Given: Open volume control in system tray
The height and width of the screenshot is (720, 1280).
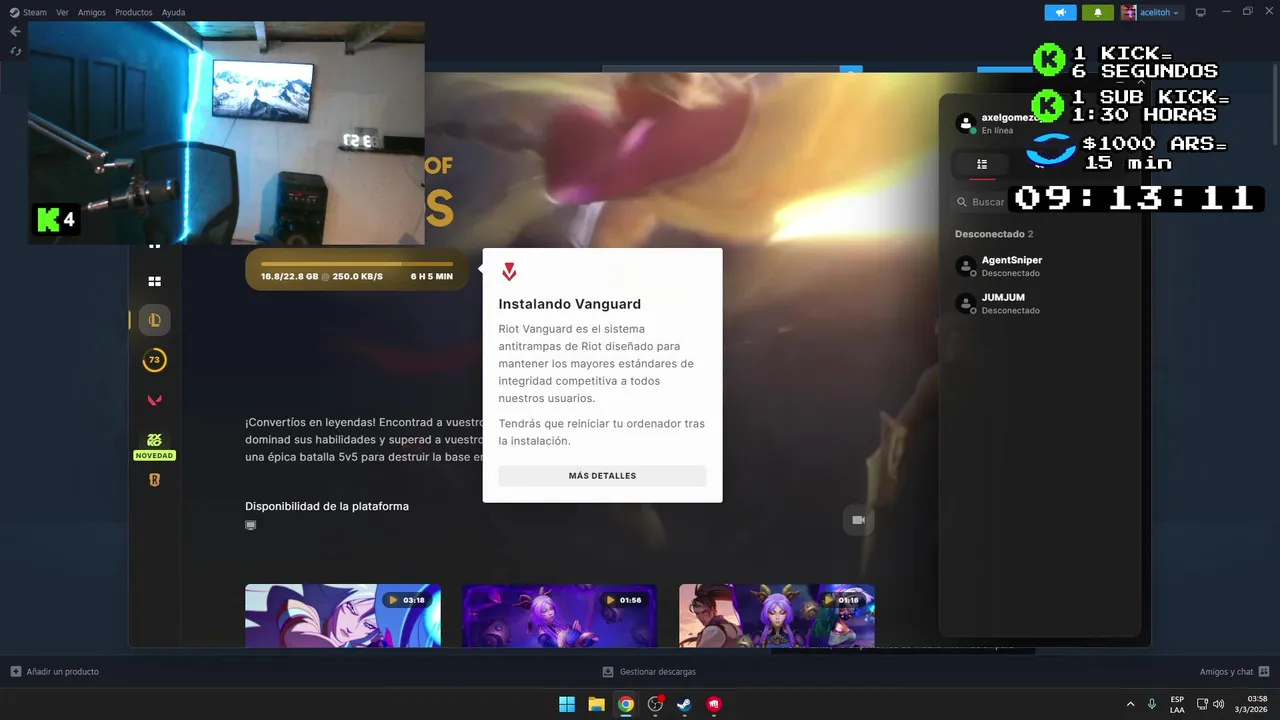Looking at the screenshot, I should coord(1218,704).
